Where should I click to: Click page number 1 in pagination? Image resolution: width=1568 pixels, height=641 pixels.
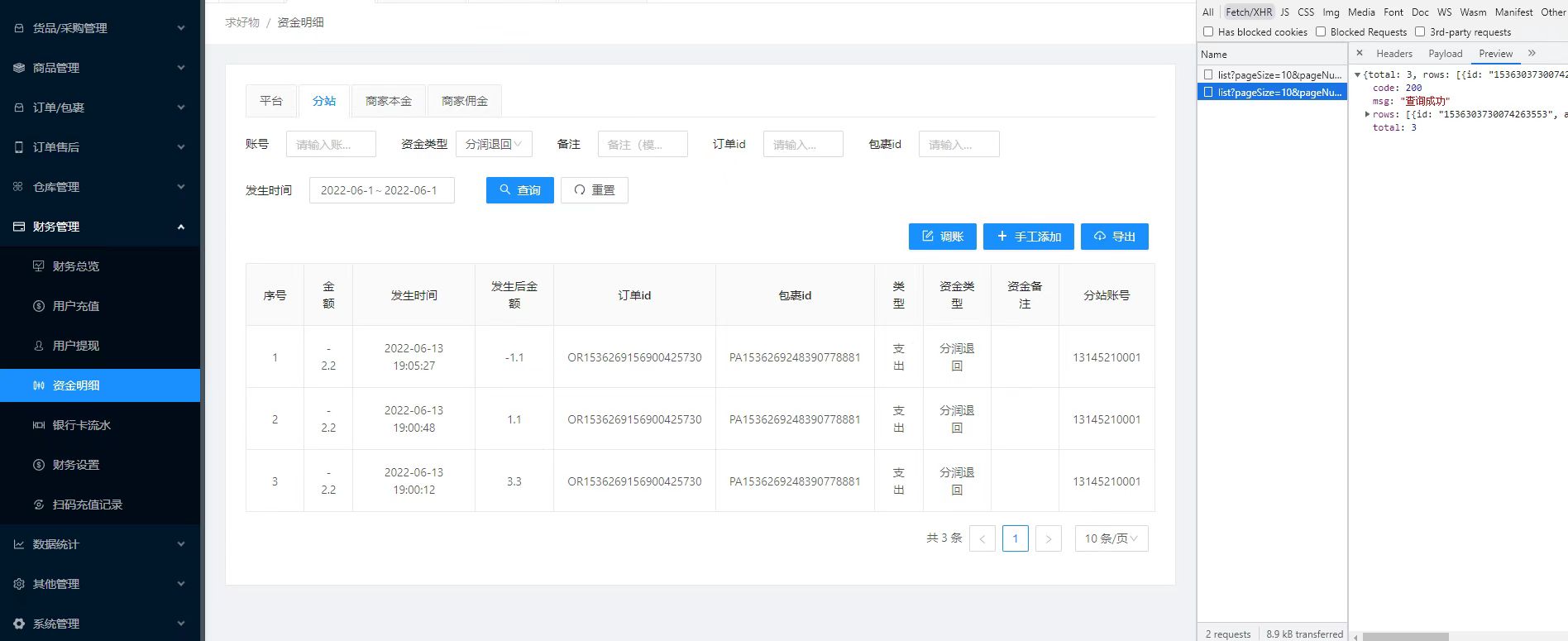point(1016,538)
